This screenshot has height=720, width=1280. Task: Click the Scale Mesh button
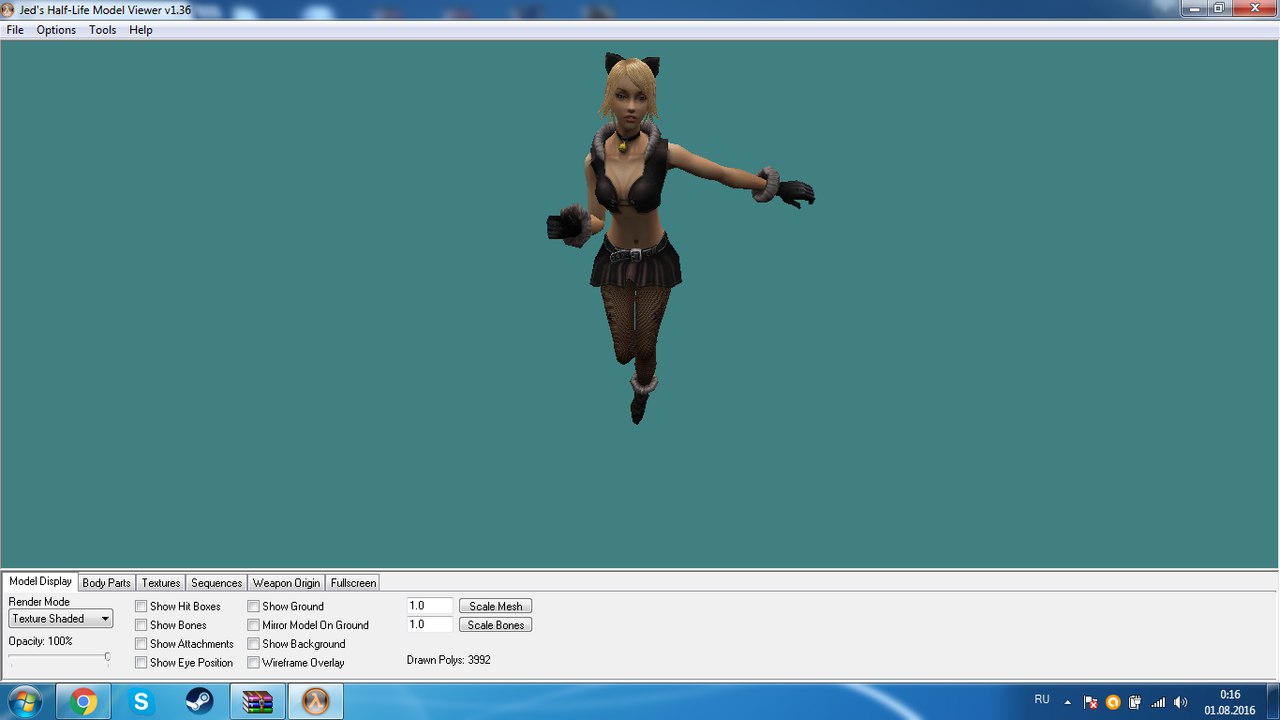(x=496, y=606)
